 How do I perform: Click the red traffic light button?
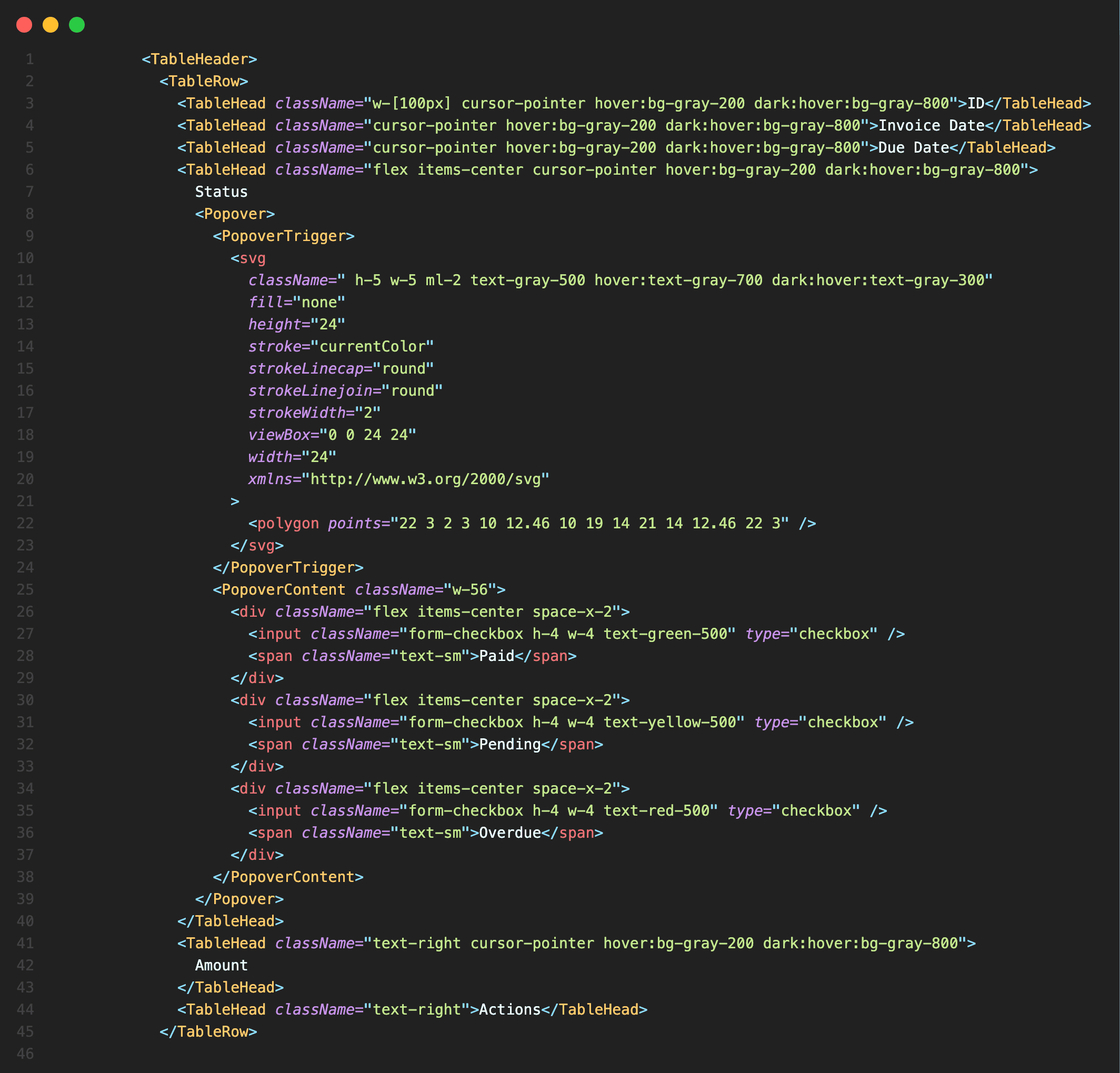coord(24,25)
